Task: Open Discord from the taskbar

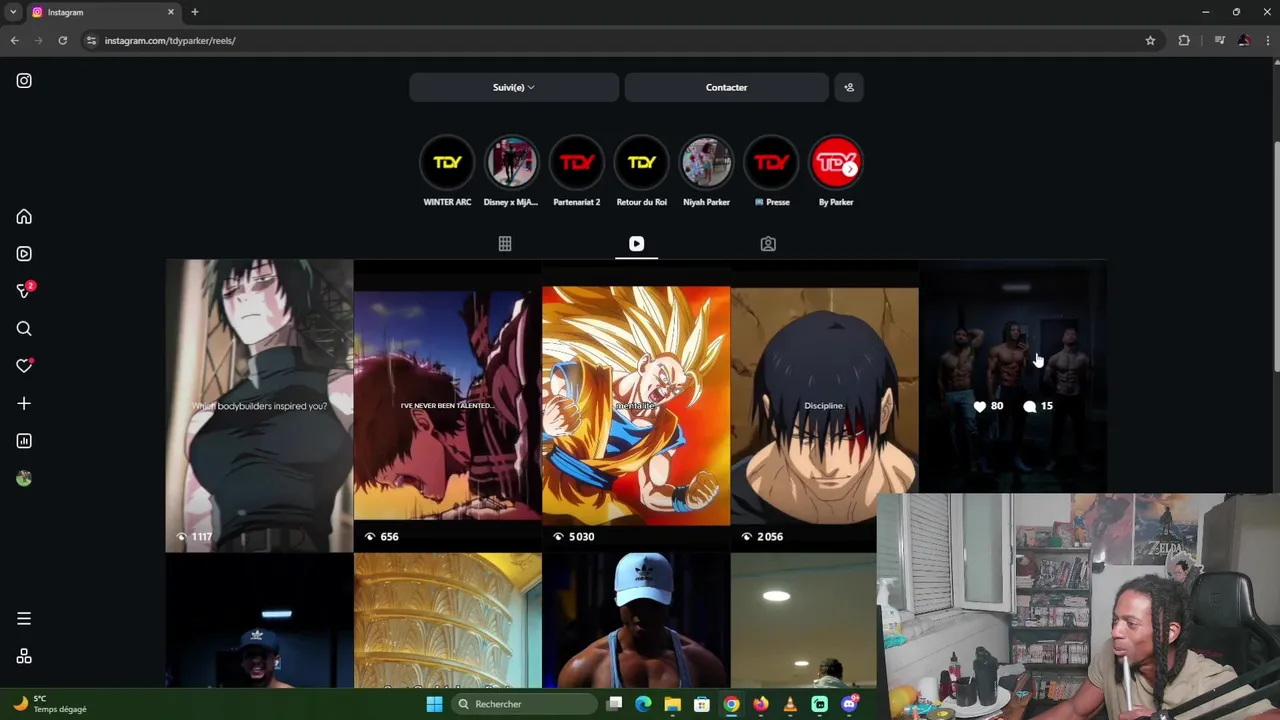Action: click(x=849, y=704)
